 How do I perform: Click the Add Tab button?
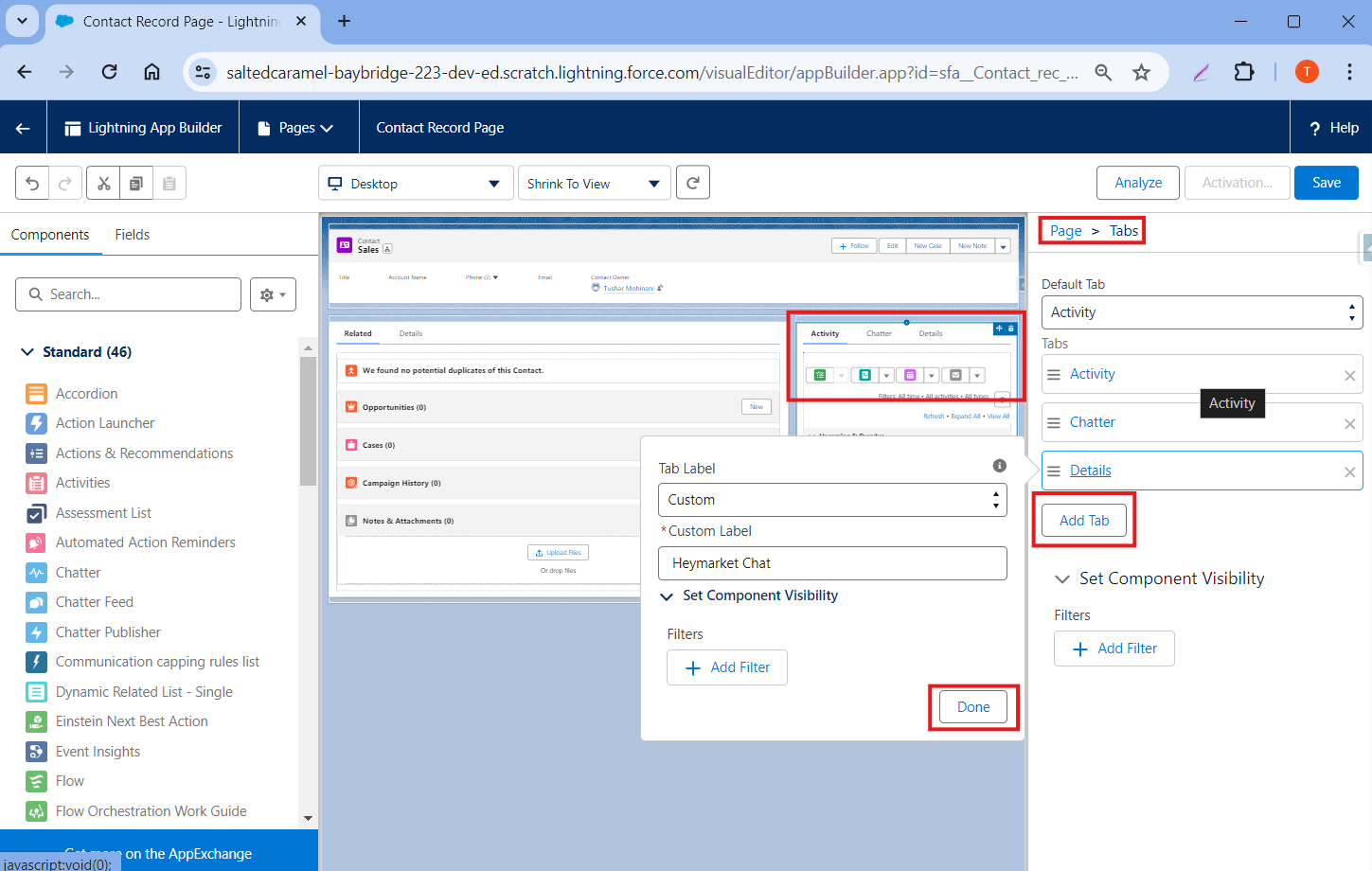click(x=1084, y=521)
